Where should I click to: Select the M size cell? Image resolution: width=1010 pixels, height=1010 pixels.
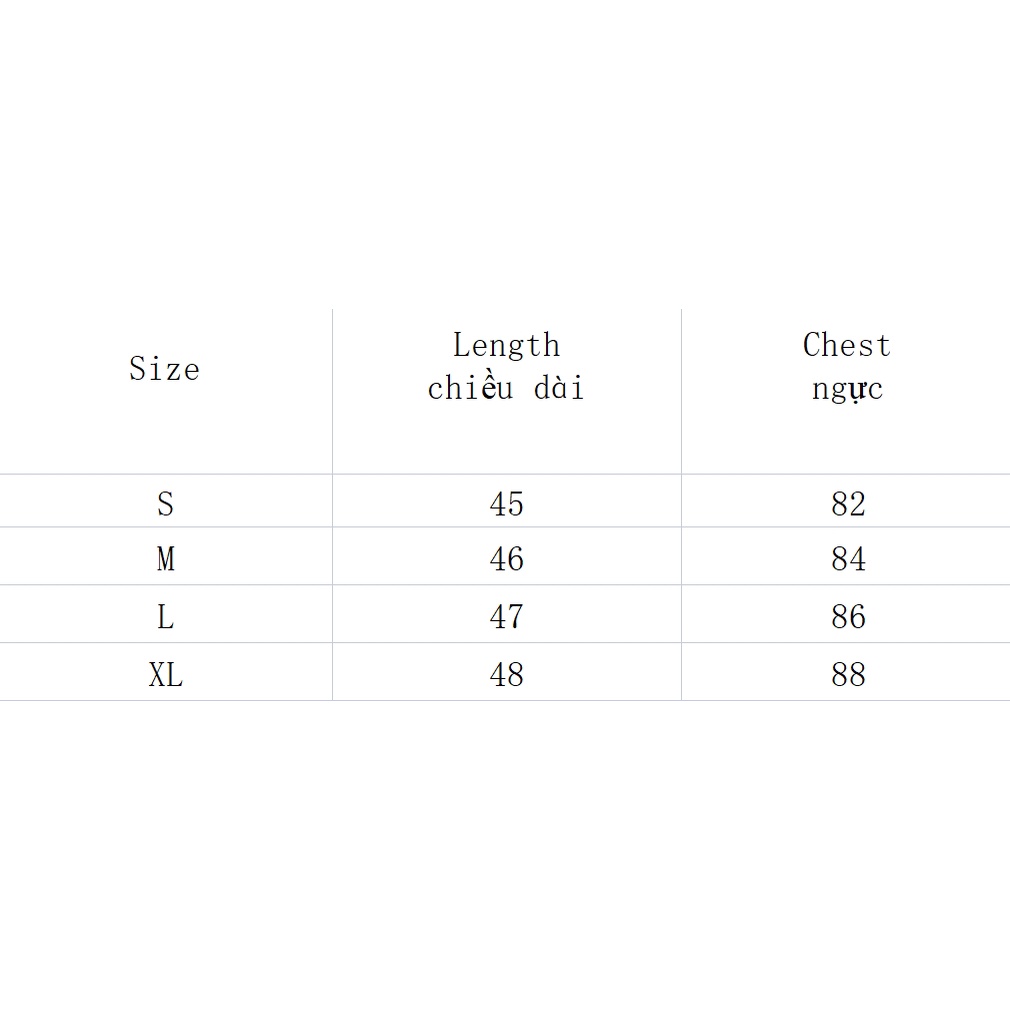[165, 559]
